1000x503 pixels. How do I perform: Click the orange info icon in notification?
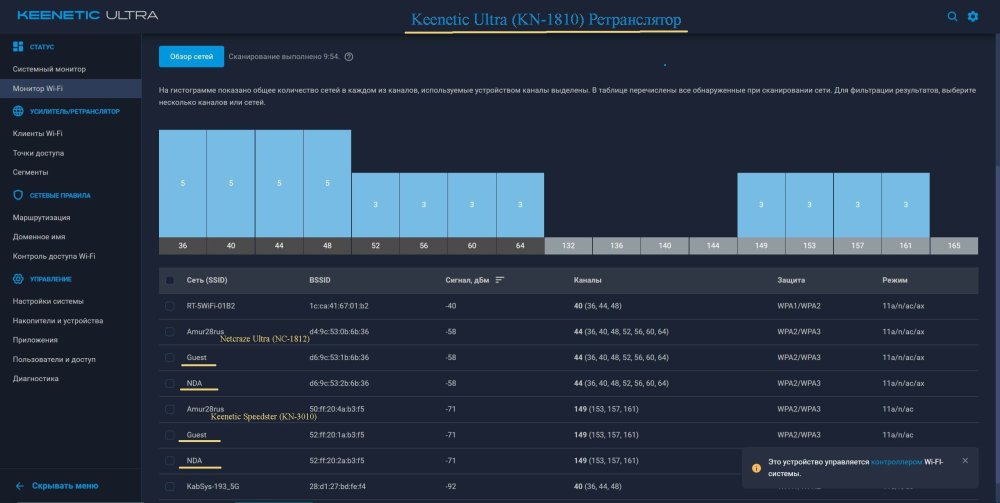click(x=756, y=468)
